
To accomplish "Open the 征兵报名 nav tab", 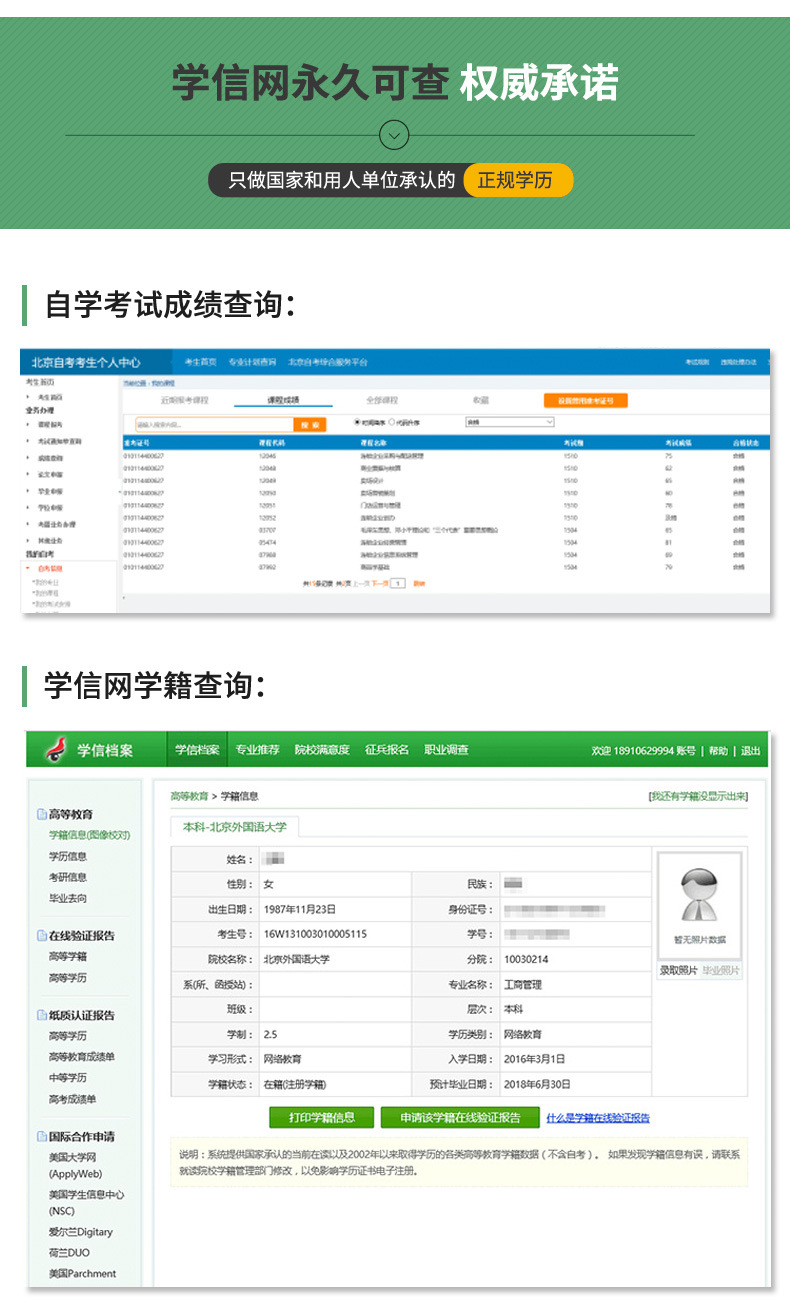I will pos(387,750).
